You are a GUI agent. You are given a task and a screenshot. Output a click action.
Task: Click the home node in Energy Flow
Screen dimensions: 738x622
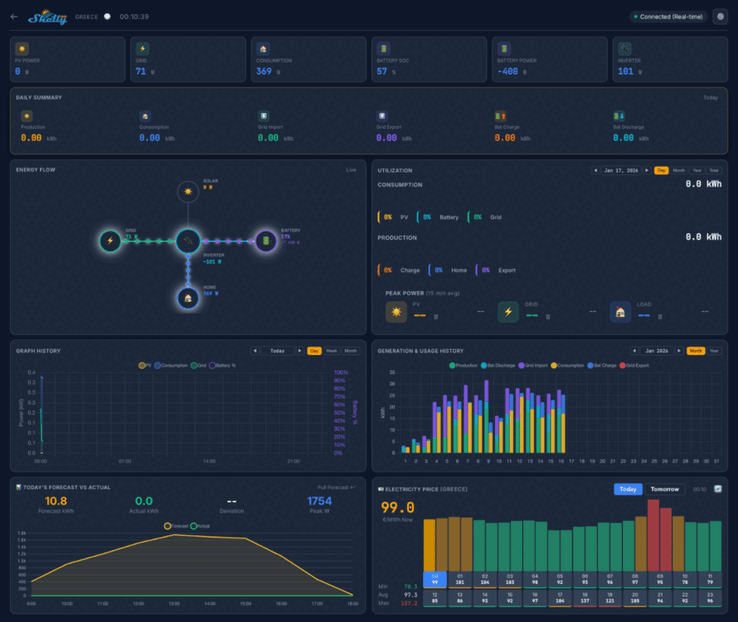[188, 297]
